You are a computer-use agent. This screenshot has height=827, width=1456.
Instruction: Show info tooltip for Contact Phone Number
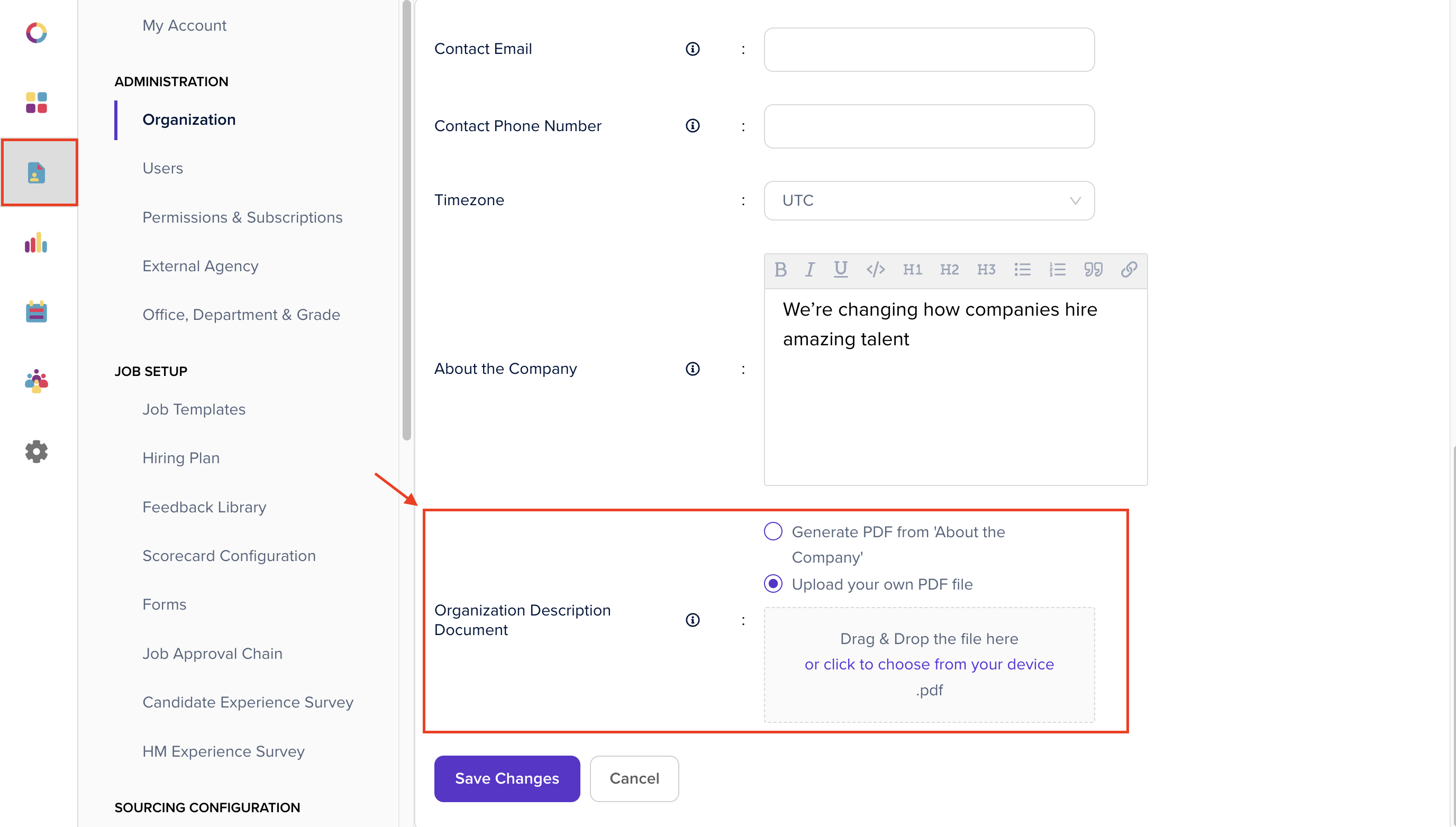(692, 125)
